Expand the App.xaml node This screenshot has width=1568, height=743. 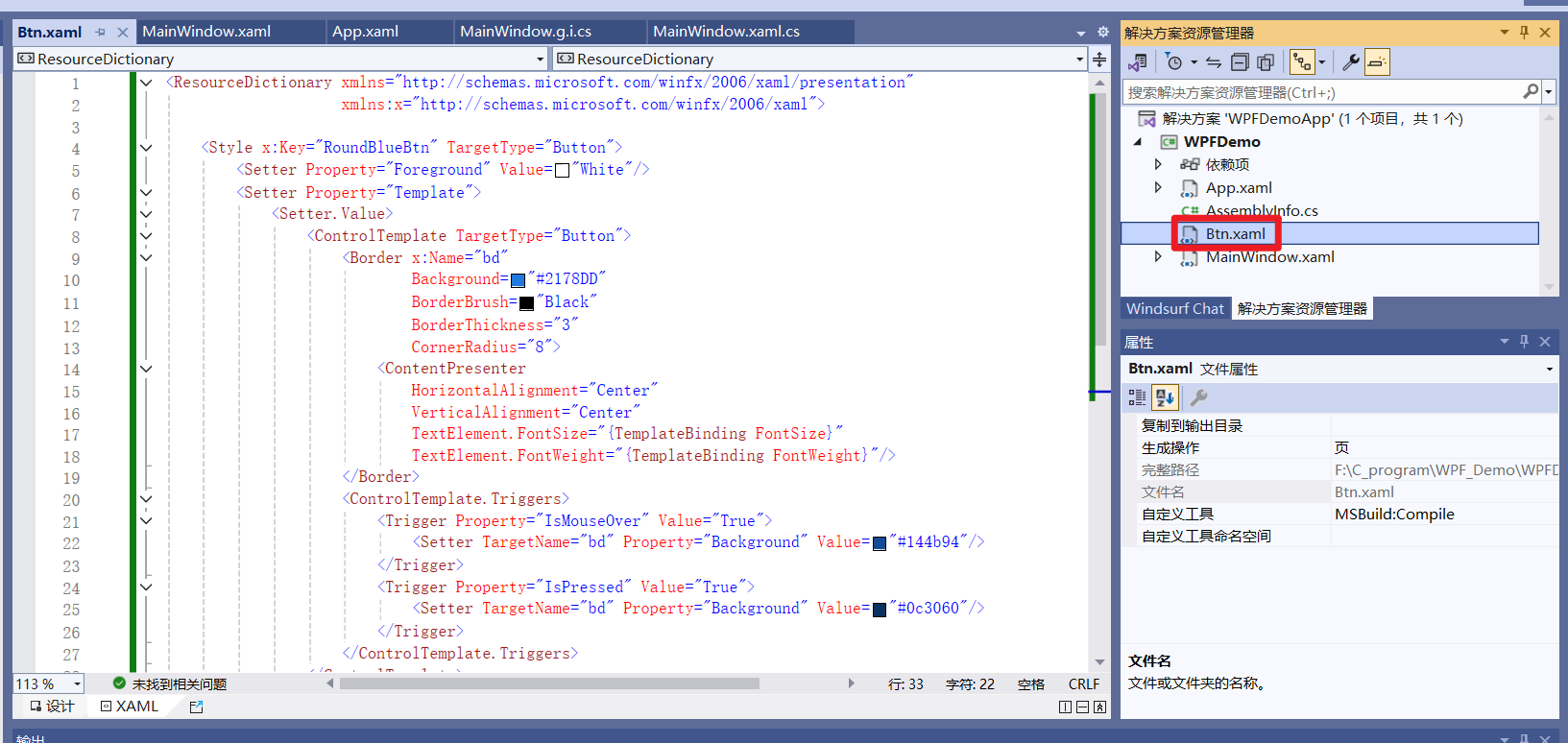pyautogui.click(x=1158, y=188)
